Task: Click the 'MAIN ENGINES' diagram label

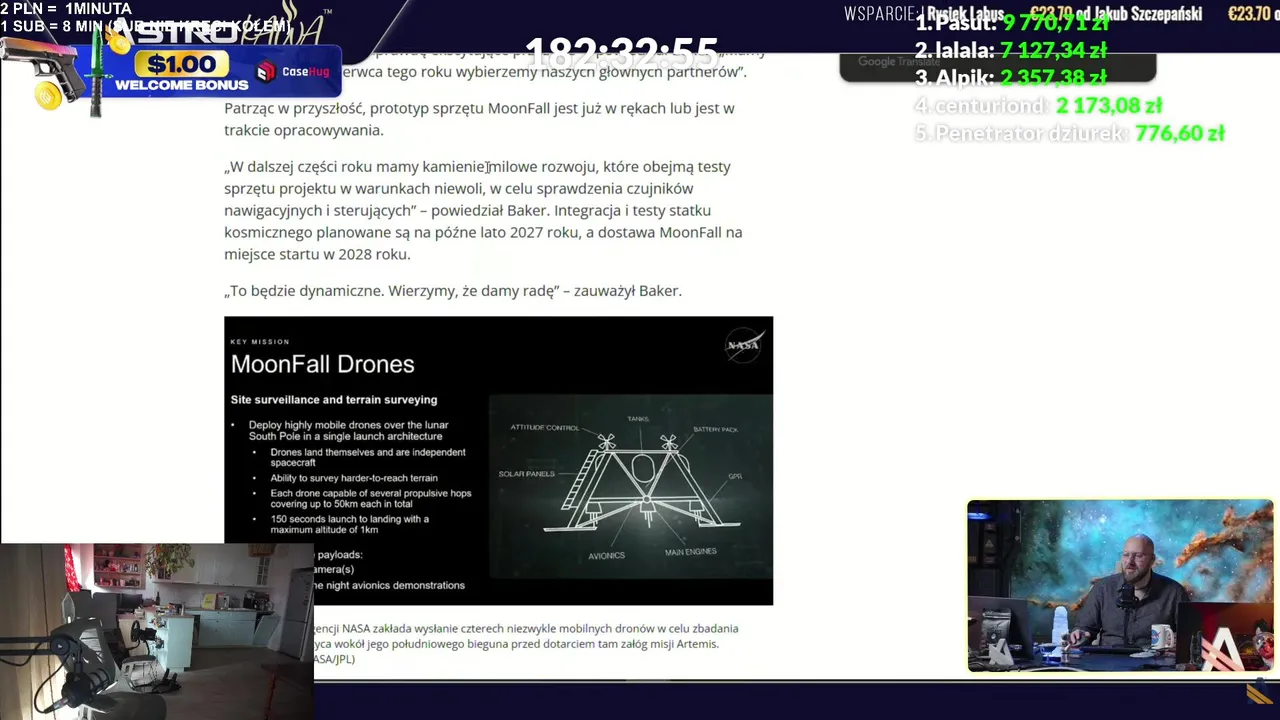Action: tap(691, 552)
